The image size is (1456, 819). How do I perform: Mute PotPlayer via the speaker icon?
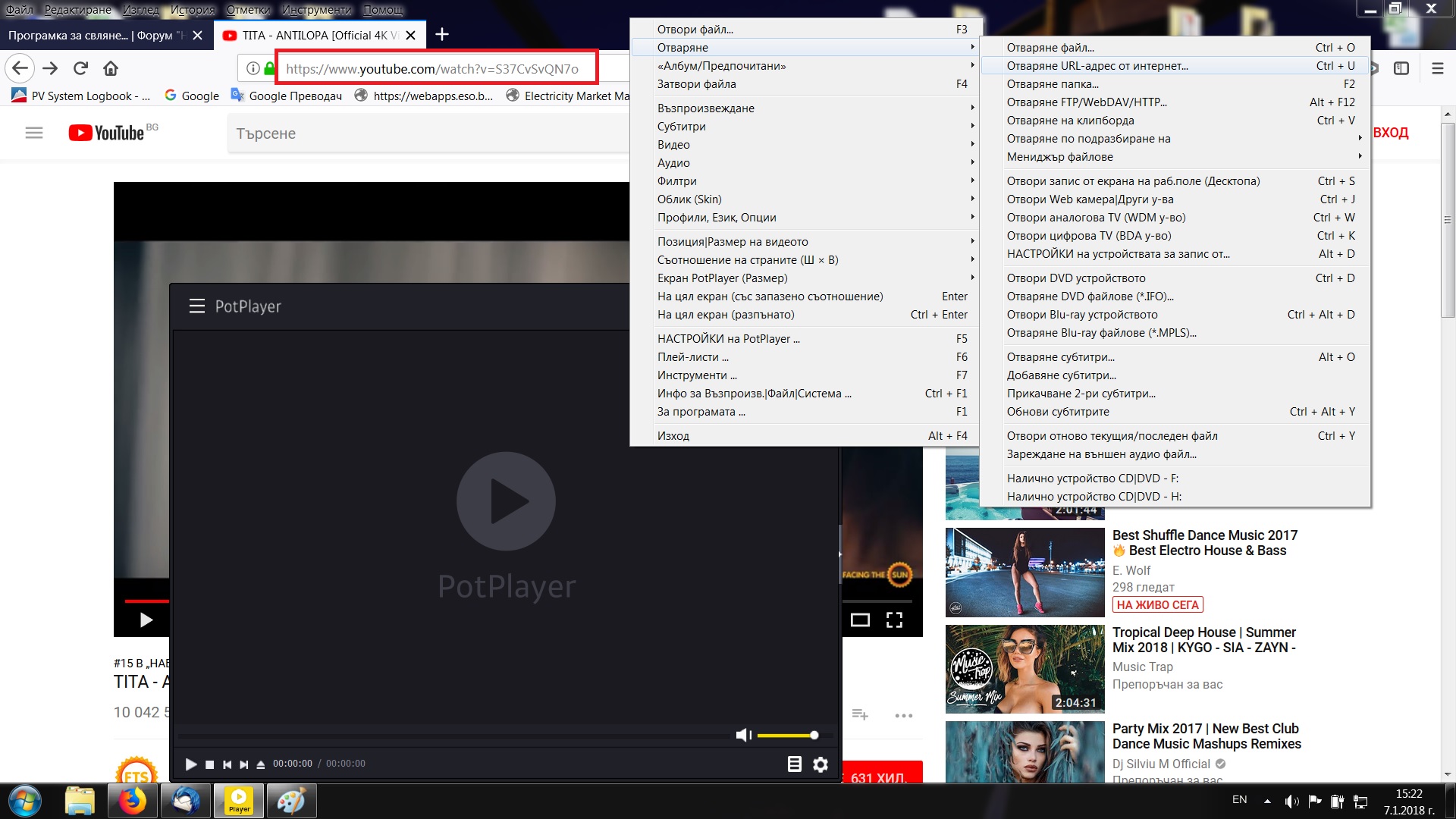(x=743, y=735)
